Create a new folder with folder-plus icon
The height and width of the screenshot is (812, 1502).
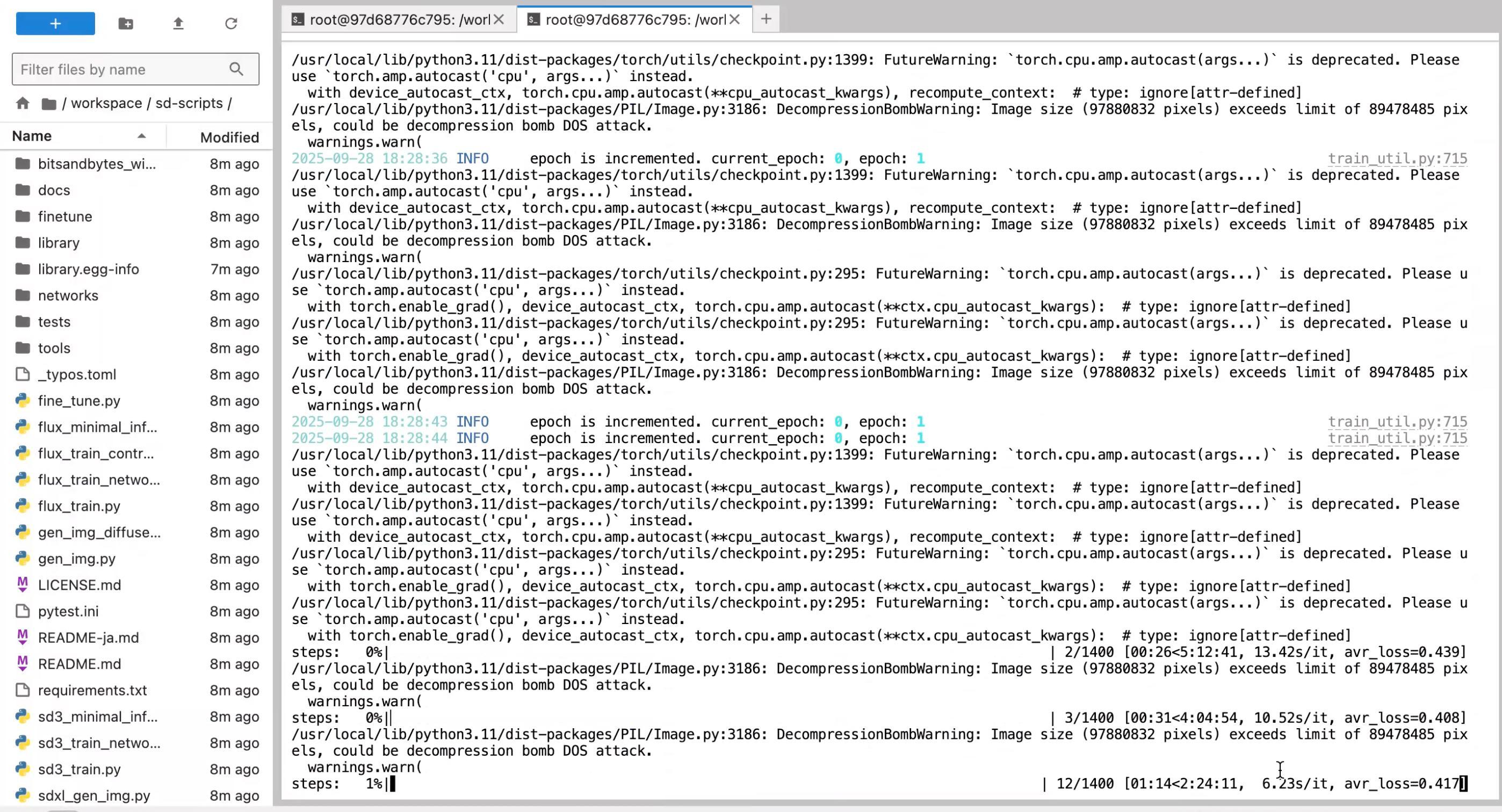(125, 23)
